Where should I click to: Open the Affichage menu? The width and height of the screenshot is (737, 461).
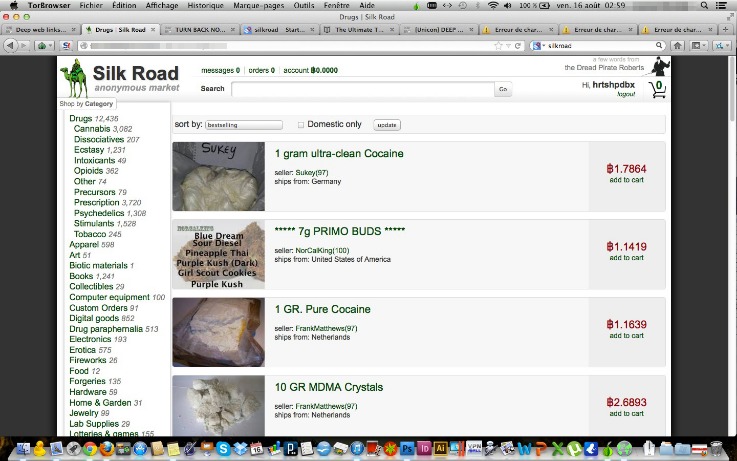point(162,5)
